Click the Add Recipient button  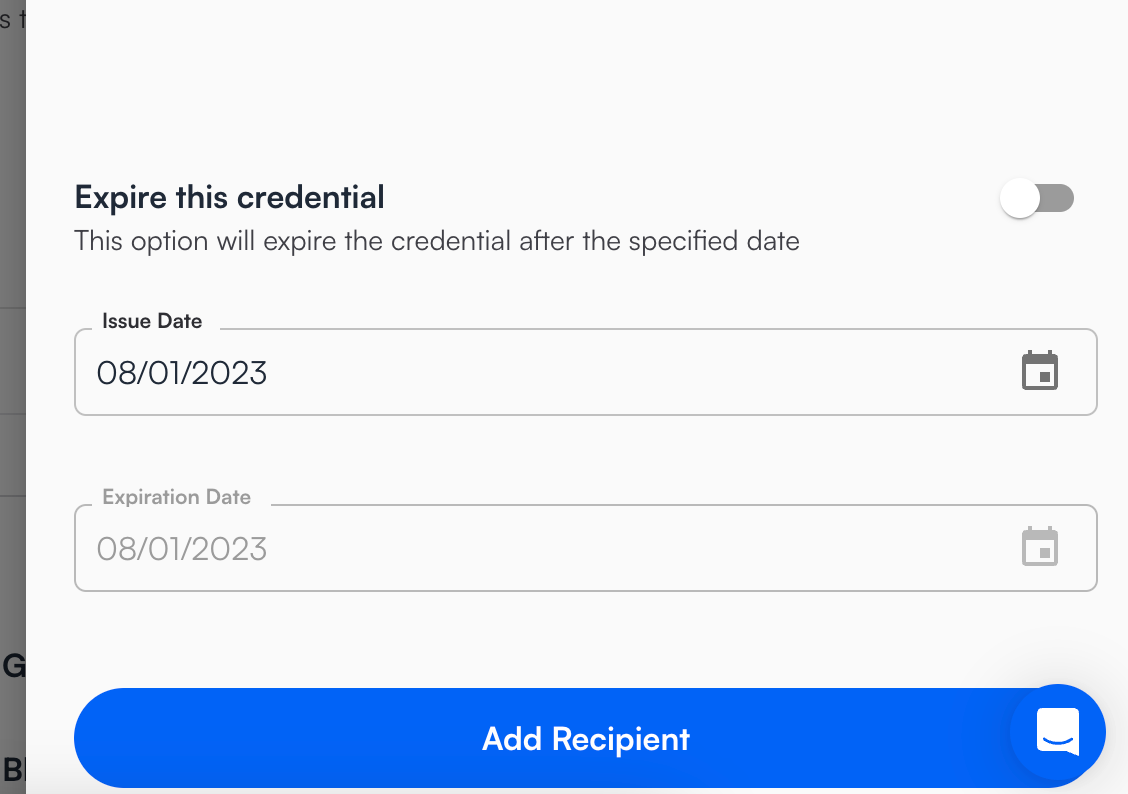[x=540, y=738]
